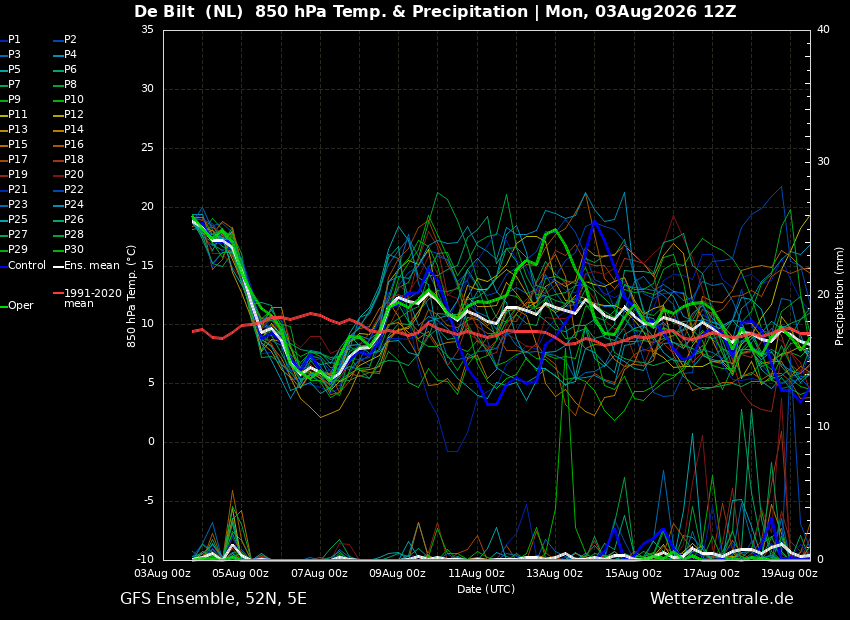850x620 pixels.
Task: Click the 40 precipitation axis value
Action: pos(823,29)
